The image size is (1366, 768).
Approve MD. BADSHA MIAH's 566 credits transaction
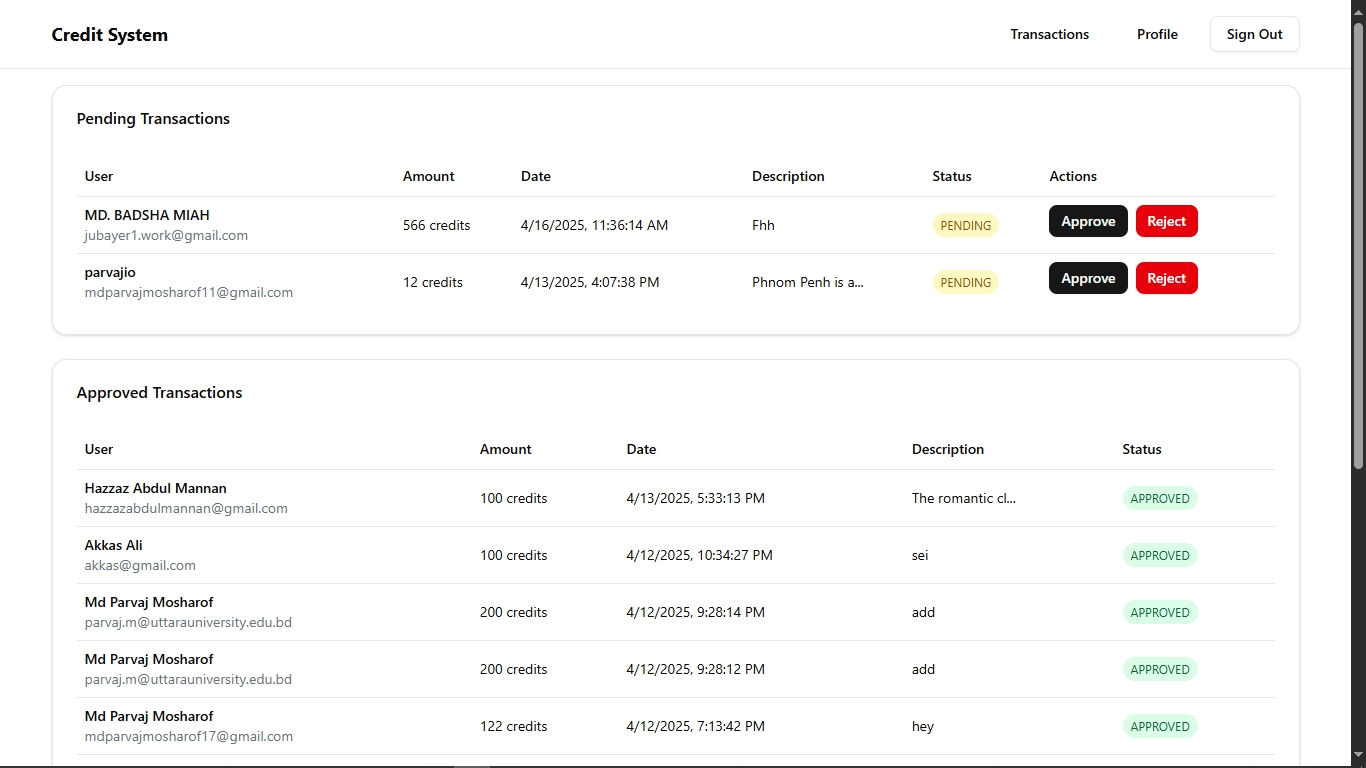click(1088, 221)
